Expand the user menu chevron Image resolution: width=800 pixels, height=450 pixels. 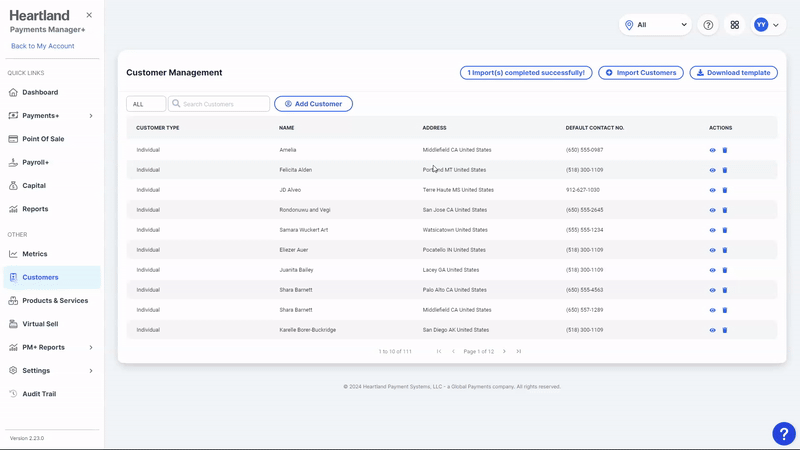(x=776, y=25)
